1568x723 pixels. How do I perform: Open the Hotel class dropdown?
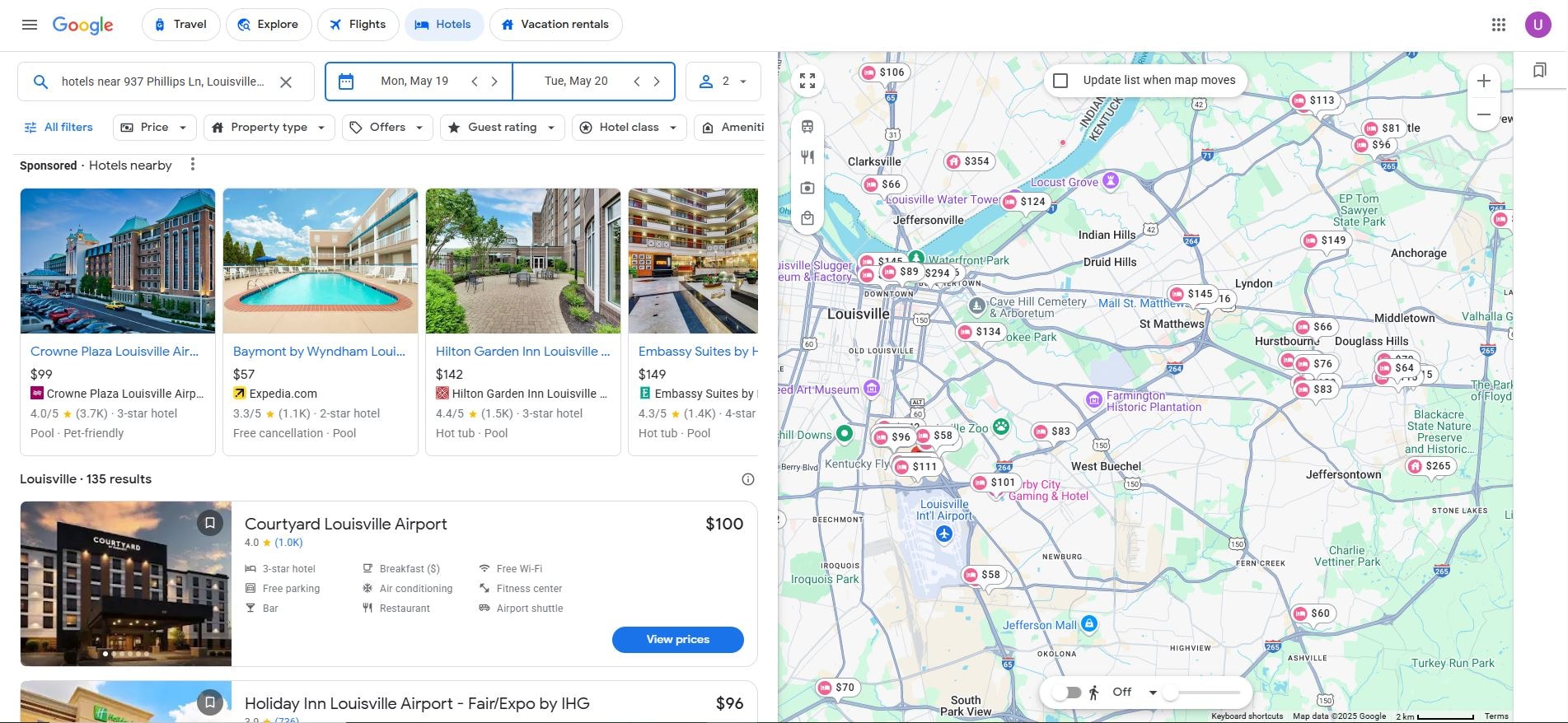click(x=629, y=128)
